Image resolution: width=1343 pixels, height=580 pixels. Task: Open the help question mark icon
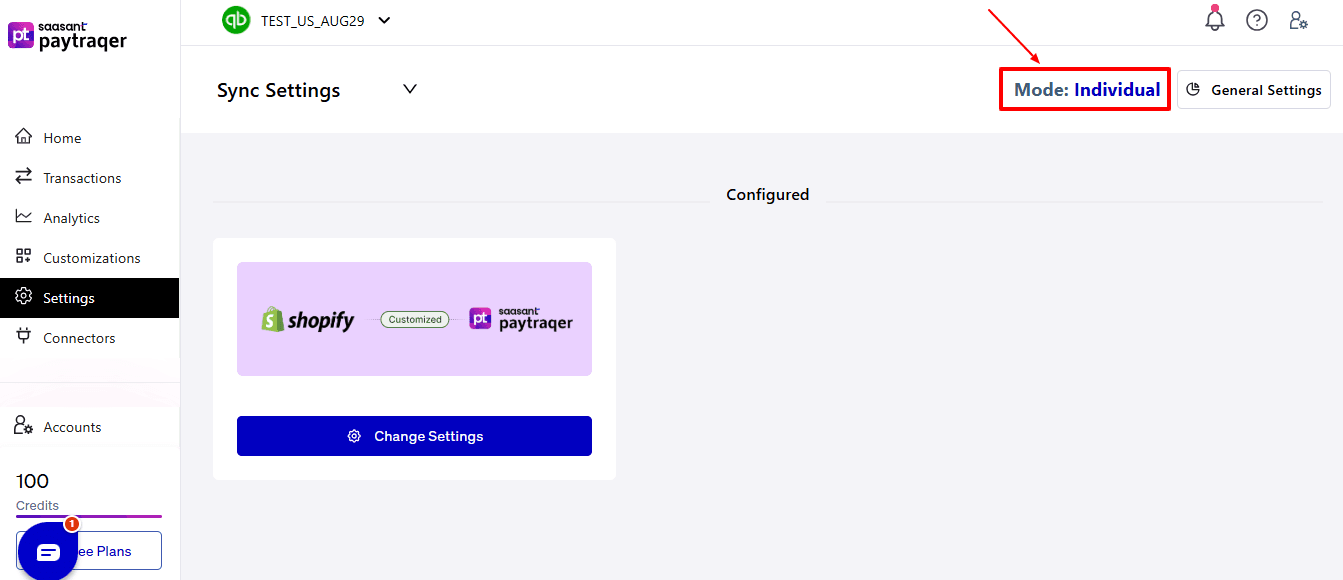pyautogui.click(x=1256, y=20)
